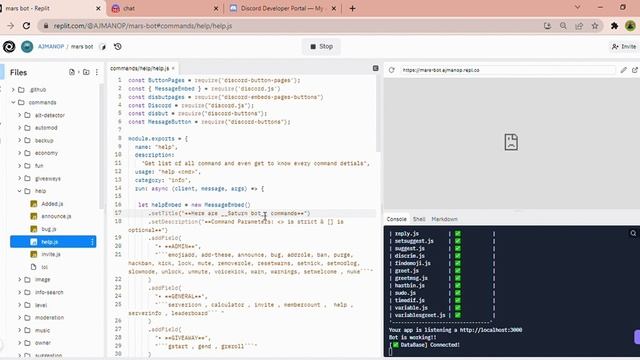Open the Files panel three-dot menu
The height and width of the screenshot is (360, 640).
click(x=97, y=72)
